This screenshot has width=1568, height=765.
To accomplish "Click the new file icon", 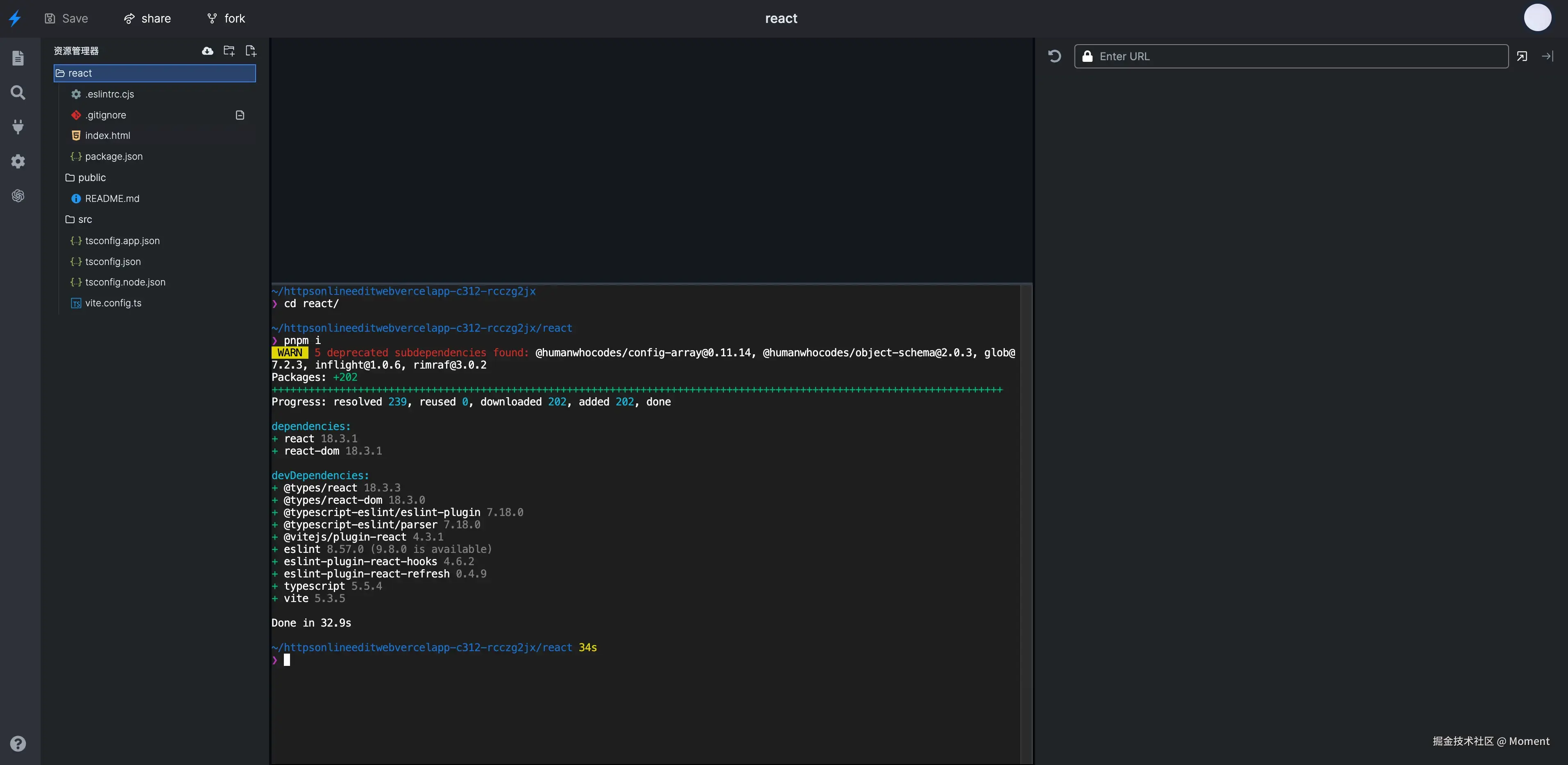I will 250,51.
